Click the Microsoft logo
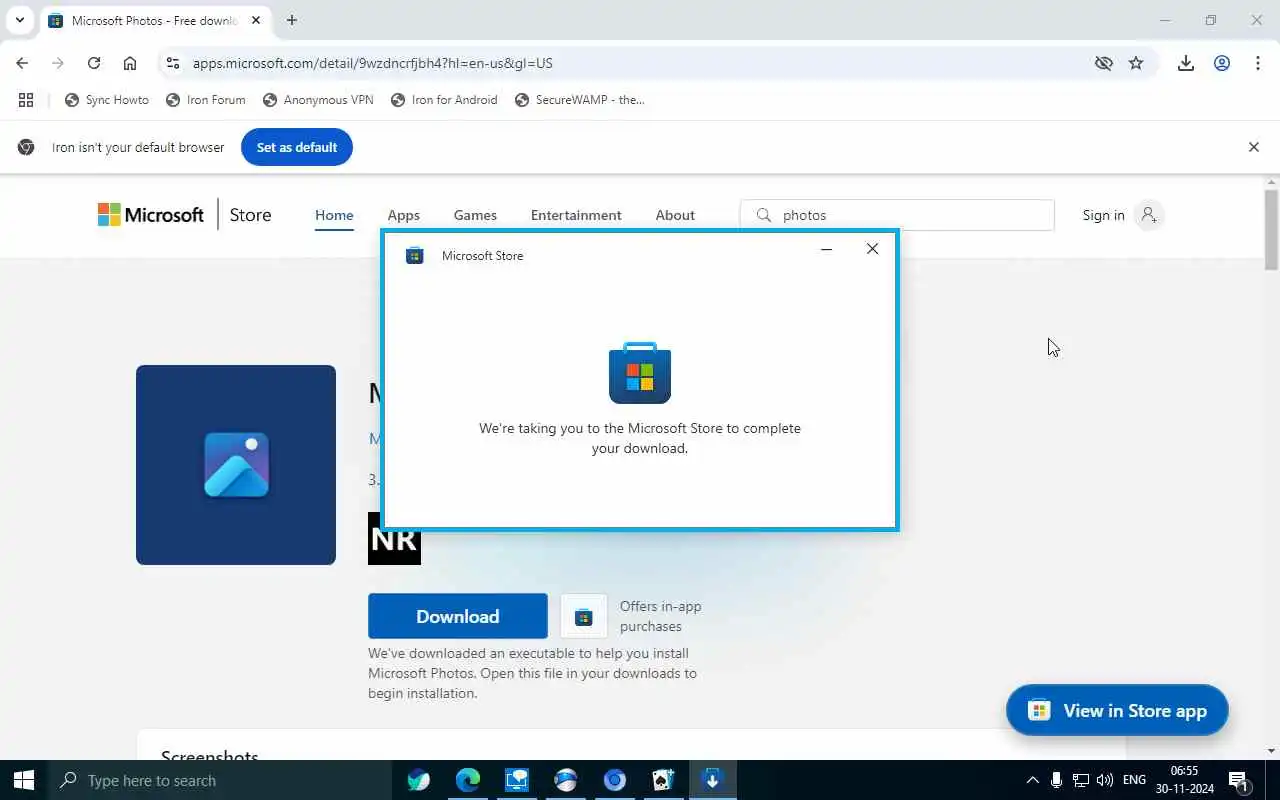The height and width of the screenshot is (800, 1280). (150, 215)
